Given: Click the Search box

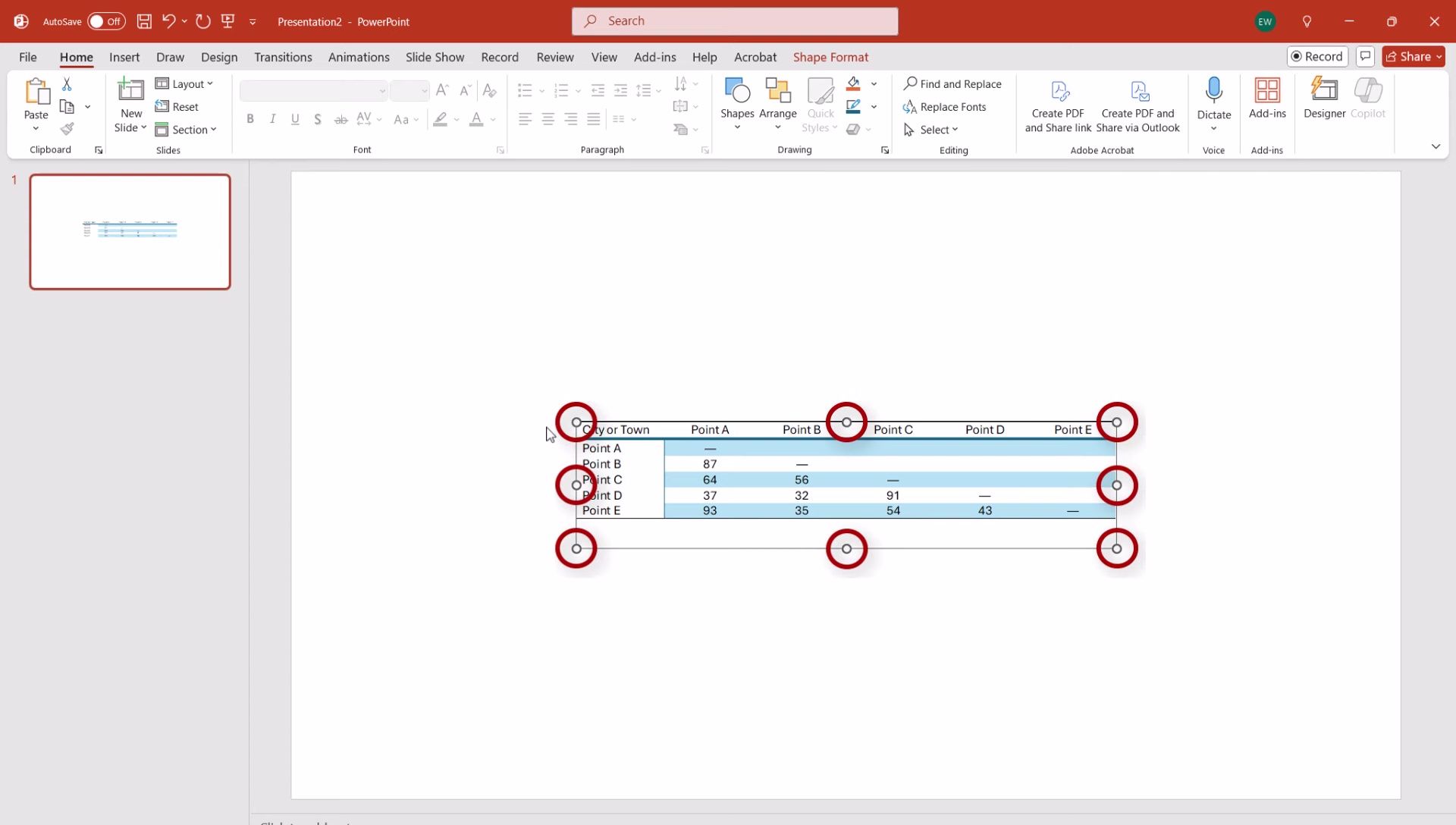Looking at the screenshot, I should click(x=735, y=21).
